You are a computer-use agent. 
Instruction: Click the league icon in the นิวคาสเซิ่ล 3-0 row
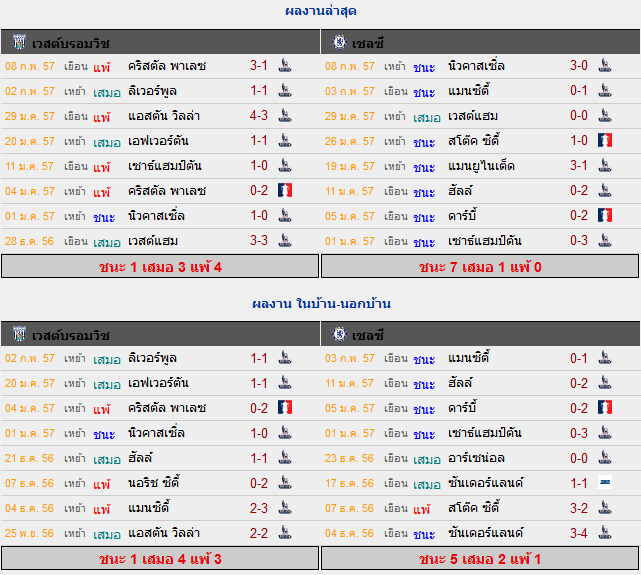tap(605, 65)
